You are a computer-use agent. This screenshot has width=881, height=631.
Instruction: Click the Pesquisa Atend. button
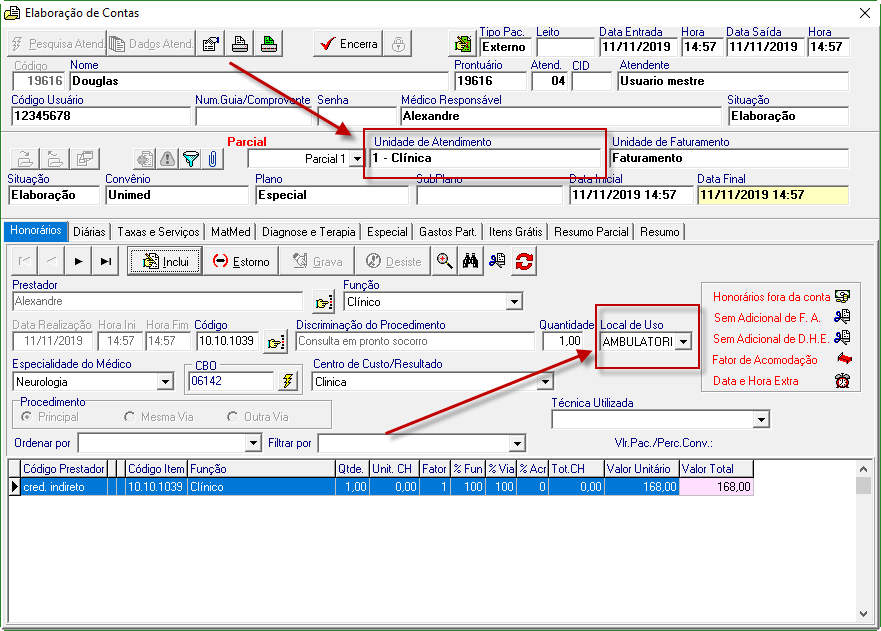tap(57, 44)
